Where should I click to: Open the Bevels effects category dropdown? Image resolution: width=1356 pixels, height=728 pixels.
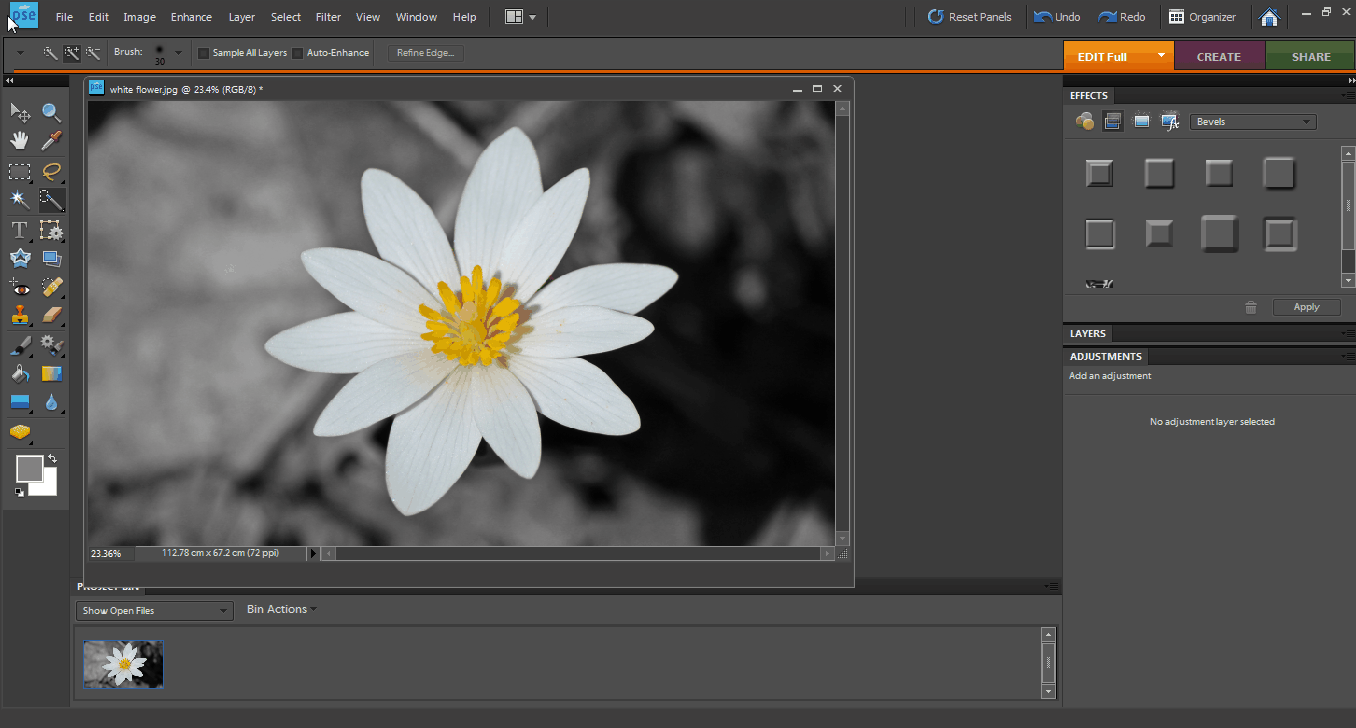1253,122
